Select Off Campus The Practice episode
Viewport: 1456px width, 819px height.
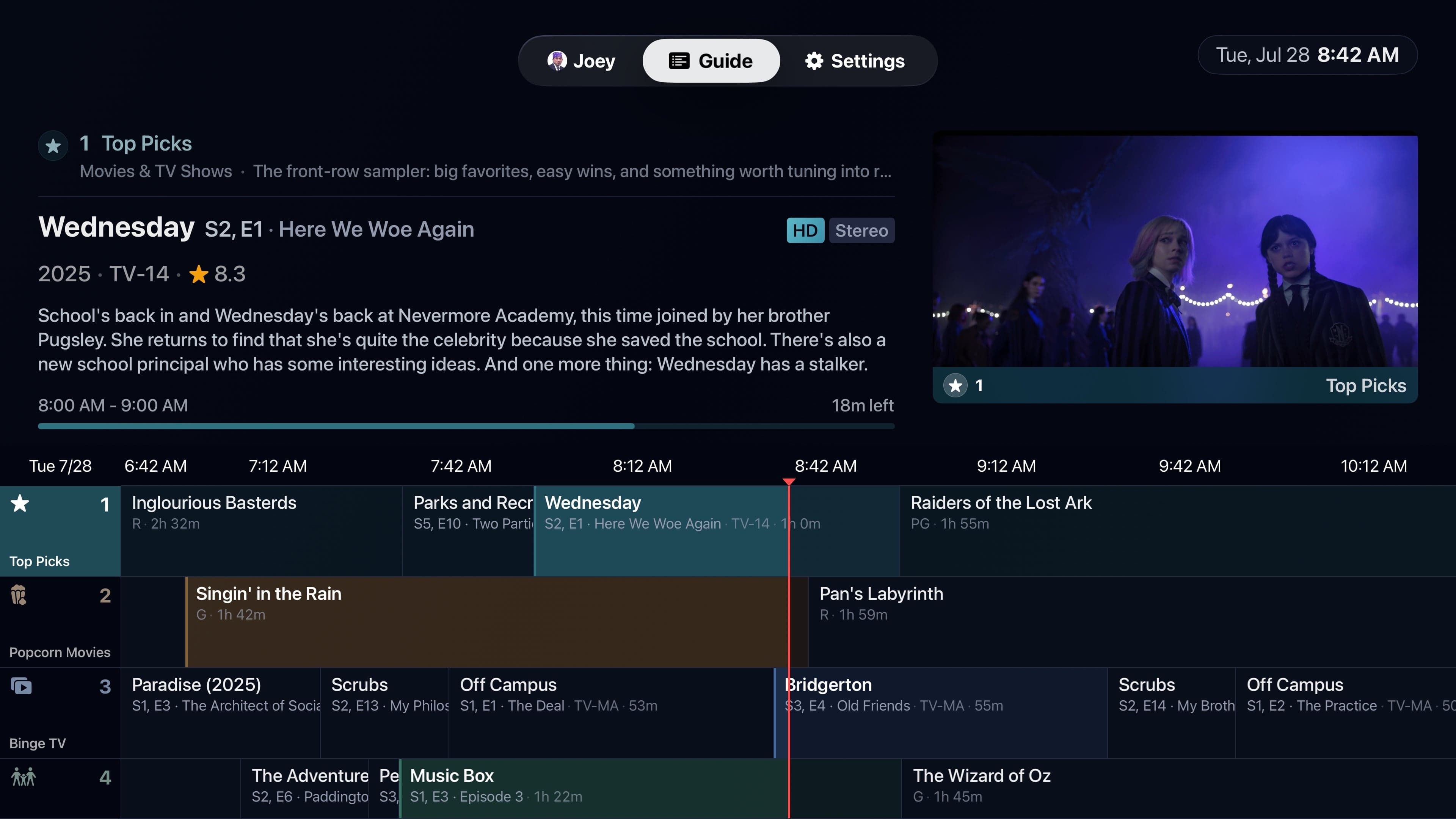point(1346,713)
